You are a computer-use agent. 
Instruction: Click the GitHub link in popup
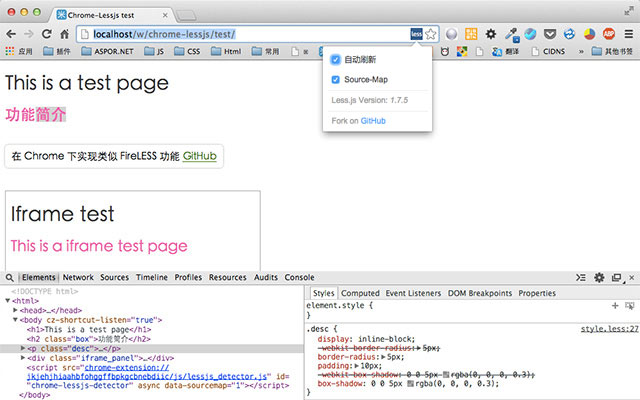pyautogui.click(x=373, y=121)
